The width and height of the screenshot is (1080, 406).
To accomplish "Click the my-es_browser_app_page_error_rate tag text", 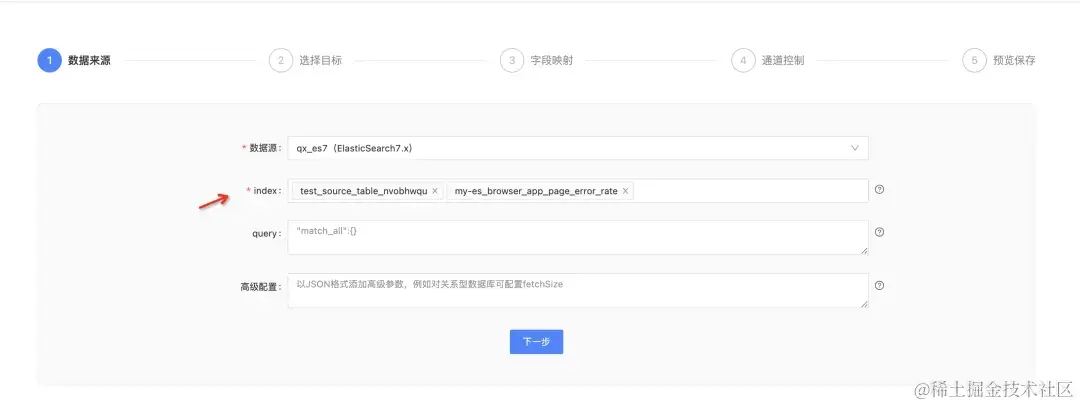I will (536, 191).
